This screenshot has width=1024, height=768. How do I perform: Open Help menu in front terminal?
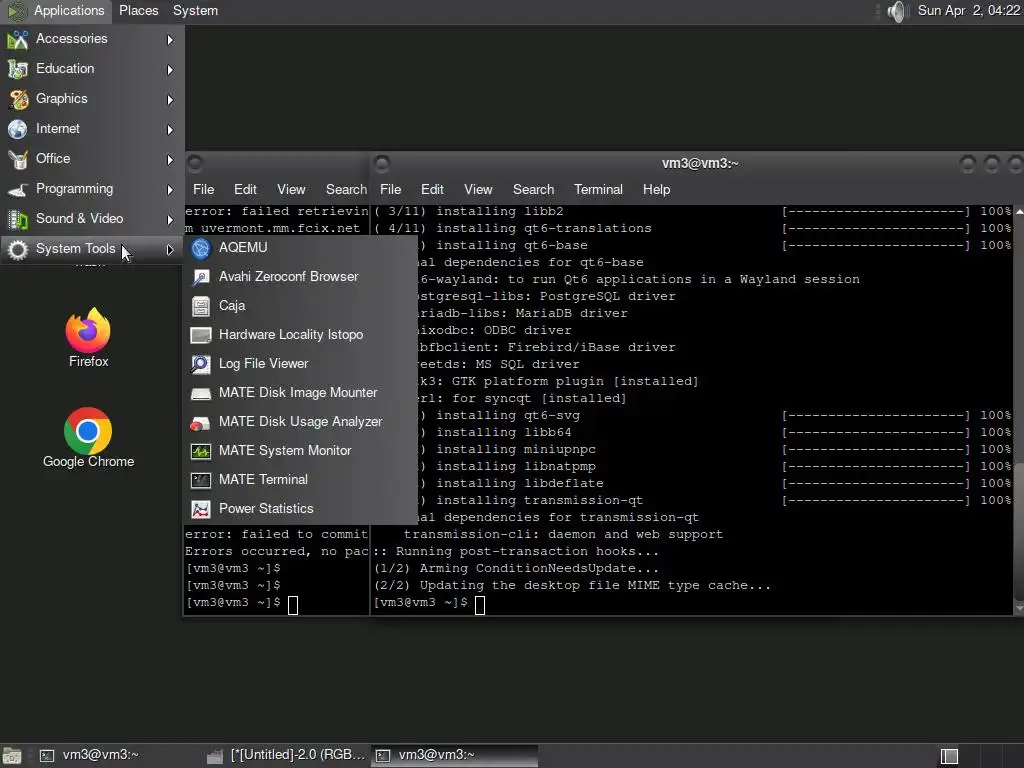656,189
